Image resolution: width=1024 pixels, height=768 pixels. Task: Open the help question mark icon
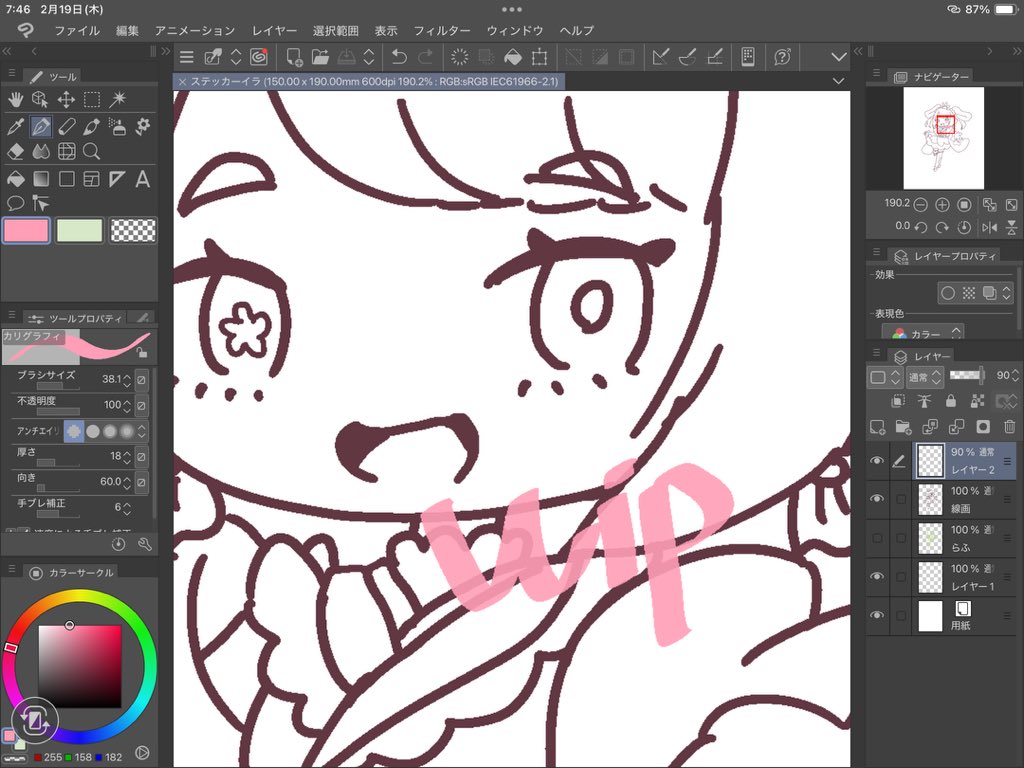coord(782,57)
